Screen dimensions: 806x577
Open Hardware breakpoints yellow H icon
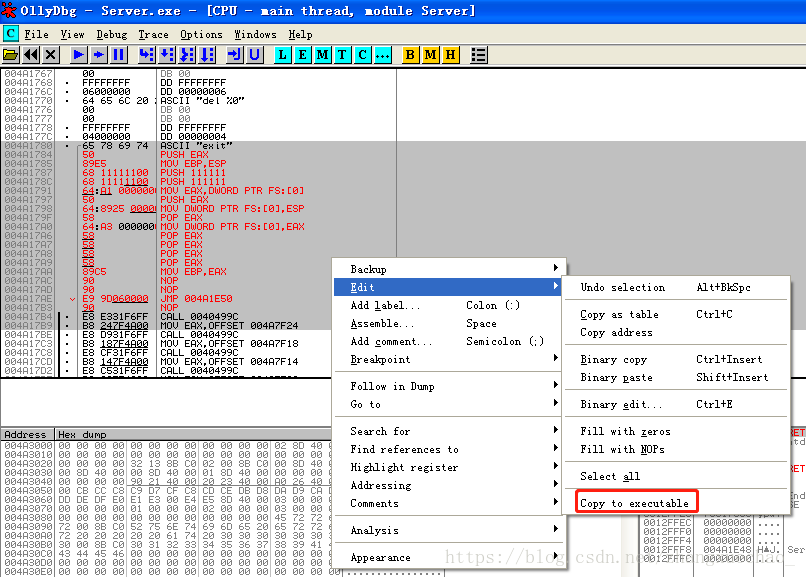coord(450,54)
